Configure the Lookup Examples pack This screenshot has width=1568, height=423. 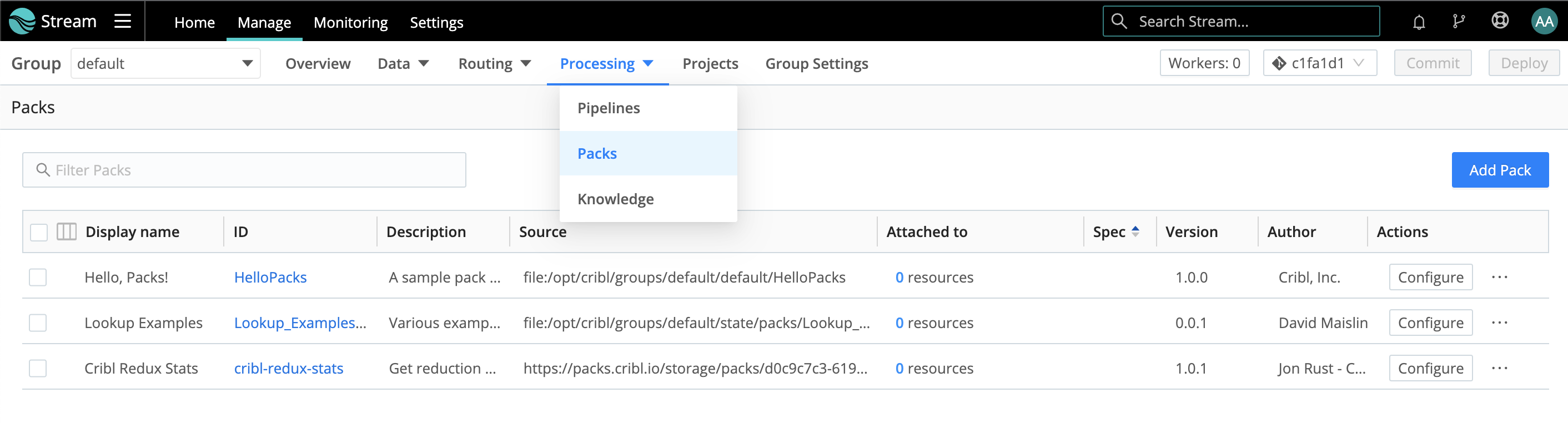[1430, 323]
